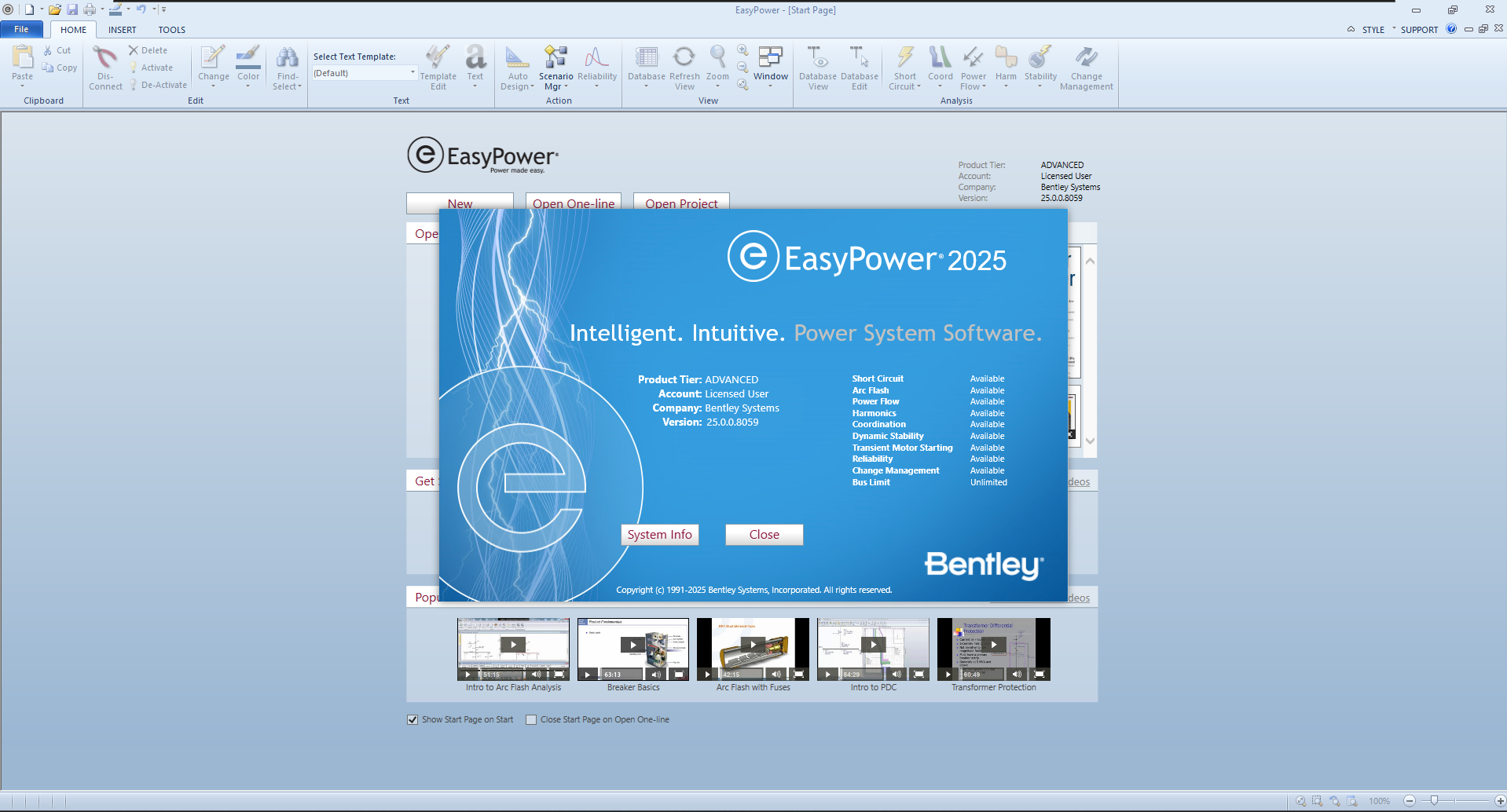Click the Delete X icon
The image size is (1507, 812).
coord(133,50)
